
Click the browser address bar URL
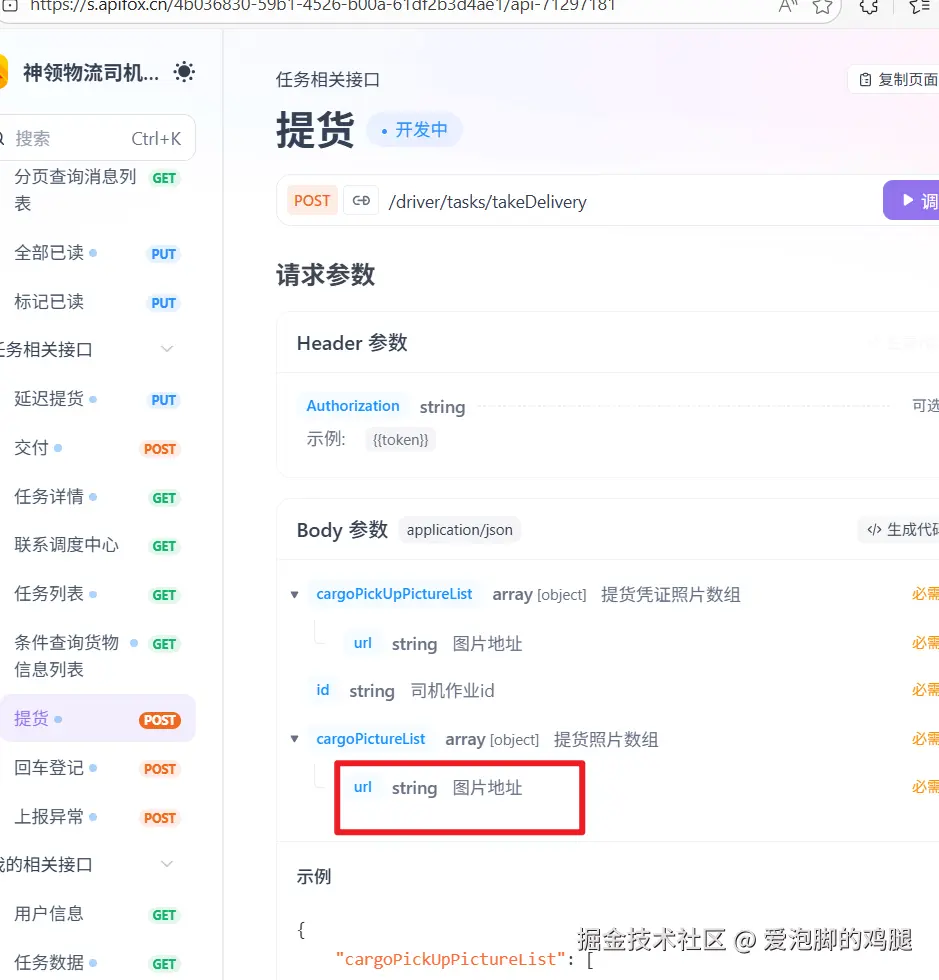pos(323,6)
